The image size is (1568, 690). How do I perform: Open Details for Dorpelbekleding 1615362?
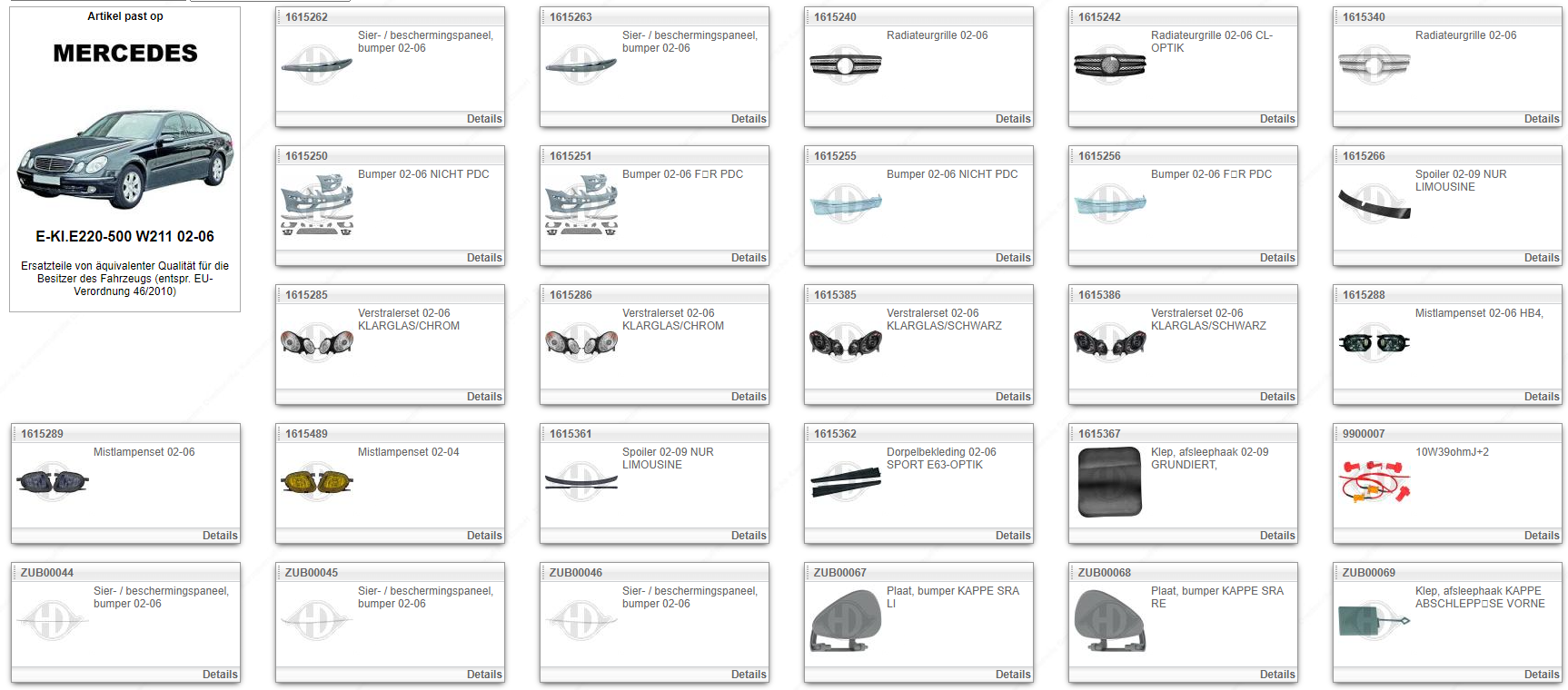point(1013,536)
